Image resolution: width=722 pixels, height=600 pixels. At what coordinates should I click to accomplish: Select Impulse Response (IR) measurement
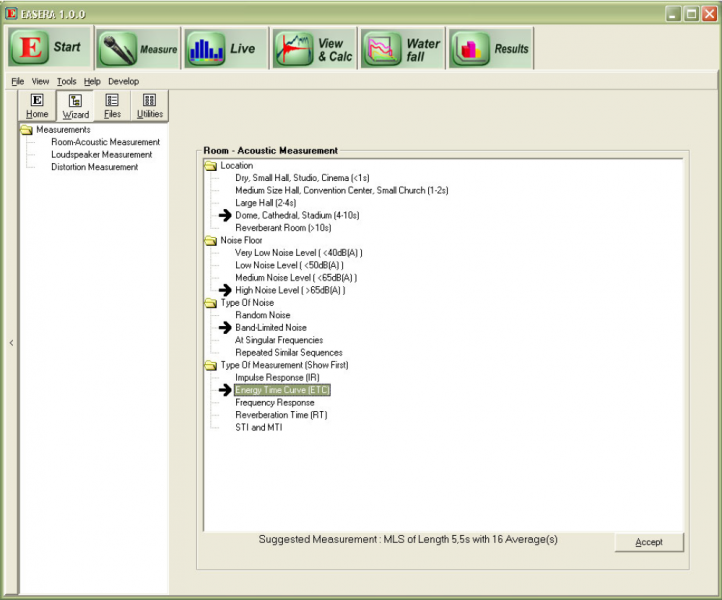pyautogui.click(x=277, y=378)
